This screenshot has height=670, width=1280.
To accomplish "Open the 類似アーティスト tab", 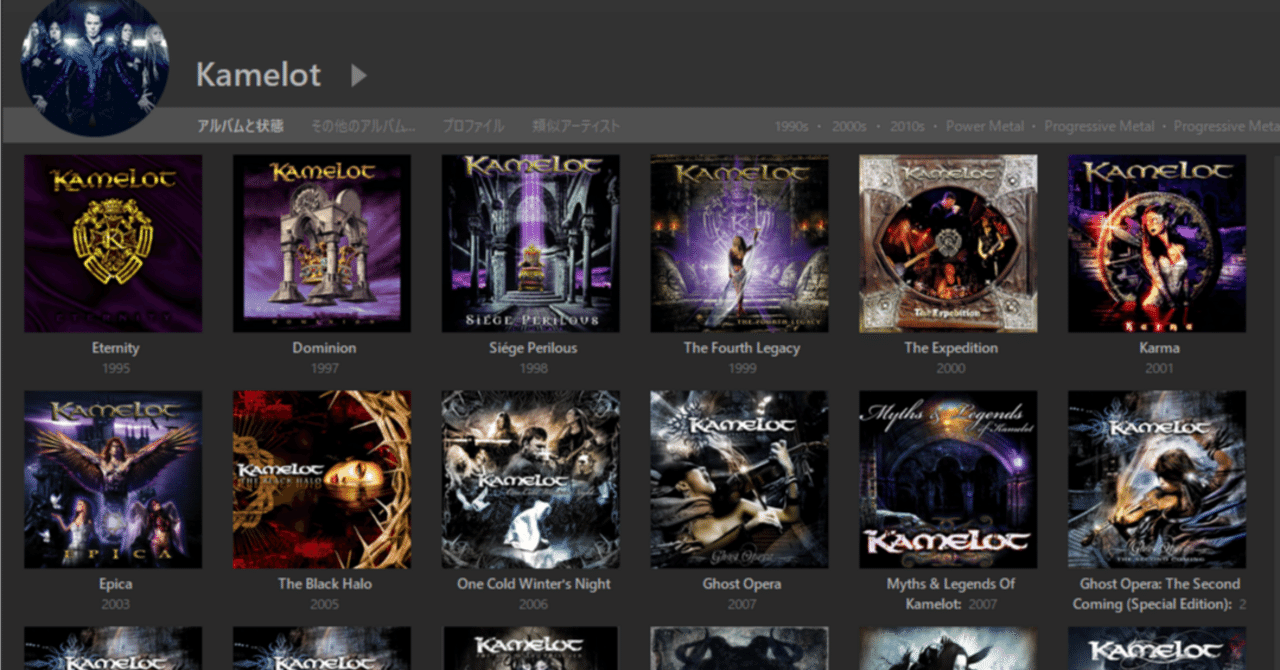I will point(576,126).
